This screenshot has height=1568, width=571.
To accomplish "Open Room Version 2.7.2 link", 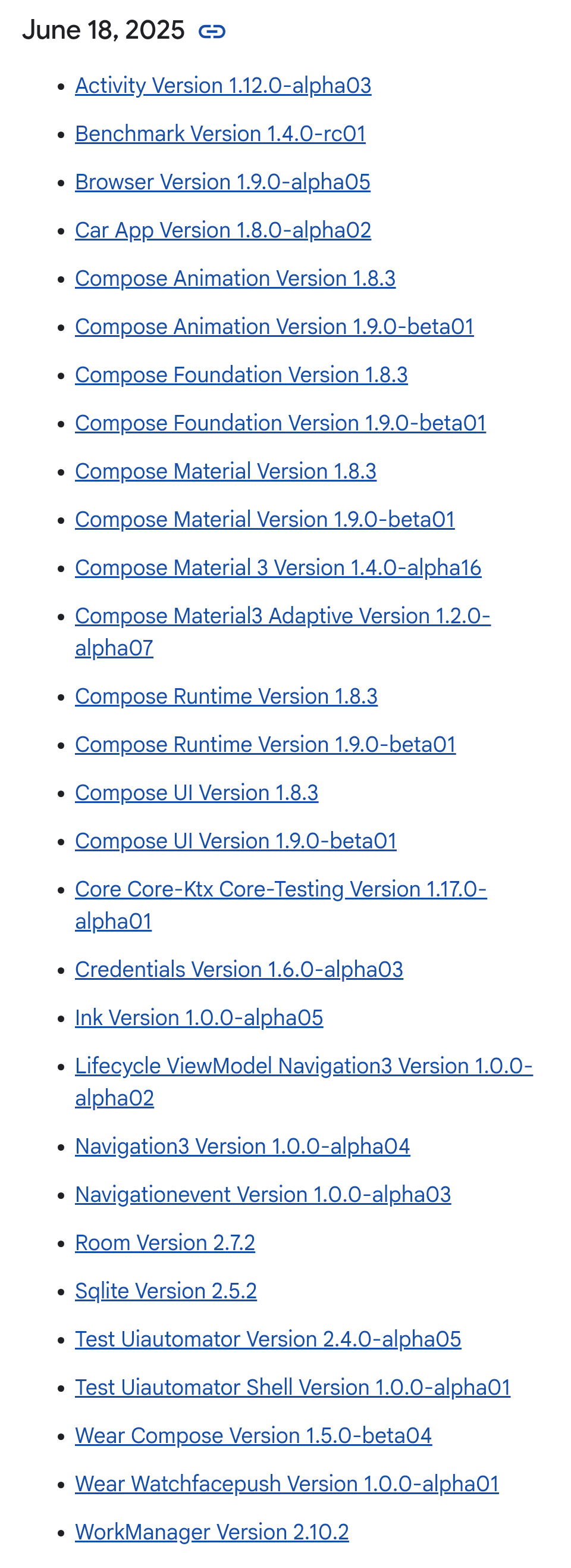I will pyautogui.click(x=165, y=1243).
